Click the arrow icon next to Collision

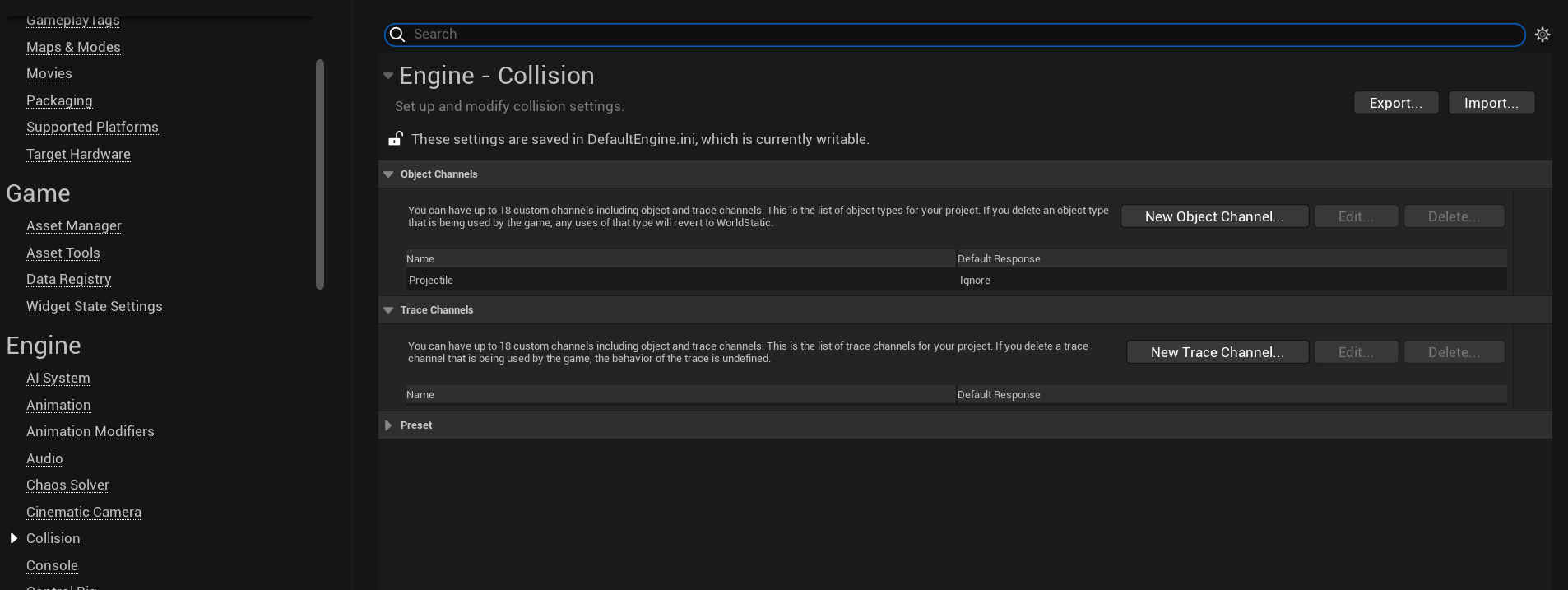13,538
